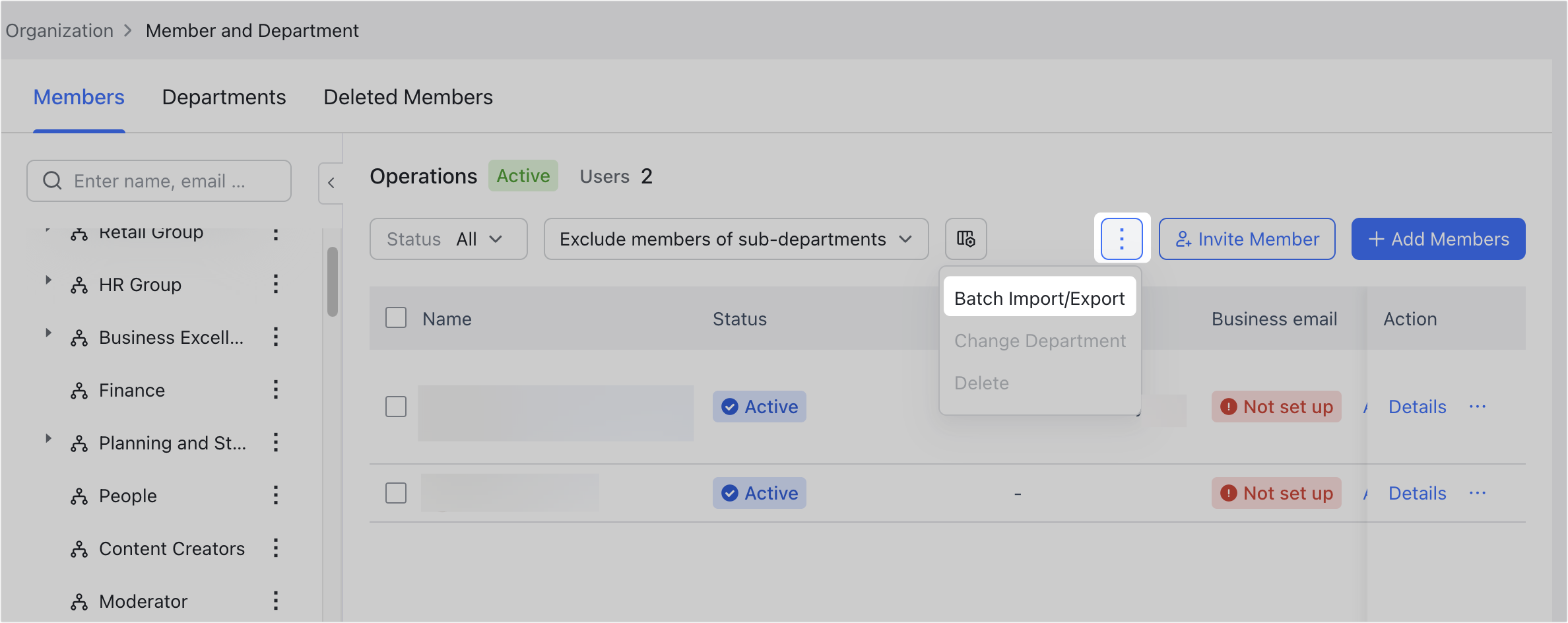Select all members using header checkbox
Viewport: 1568px width, 623px height.
[x=395, y=317]
